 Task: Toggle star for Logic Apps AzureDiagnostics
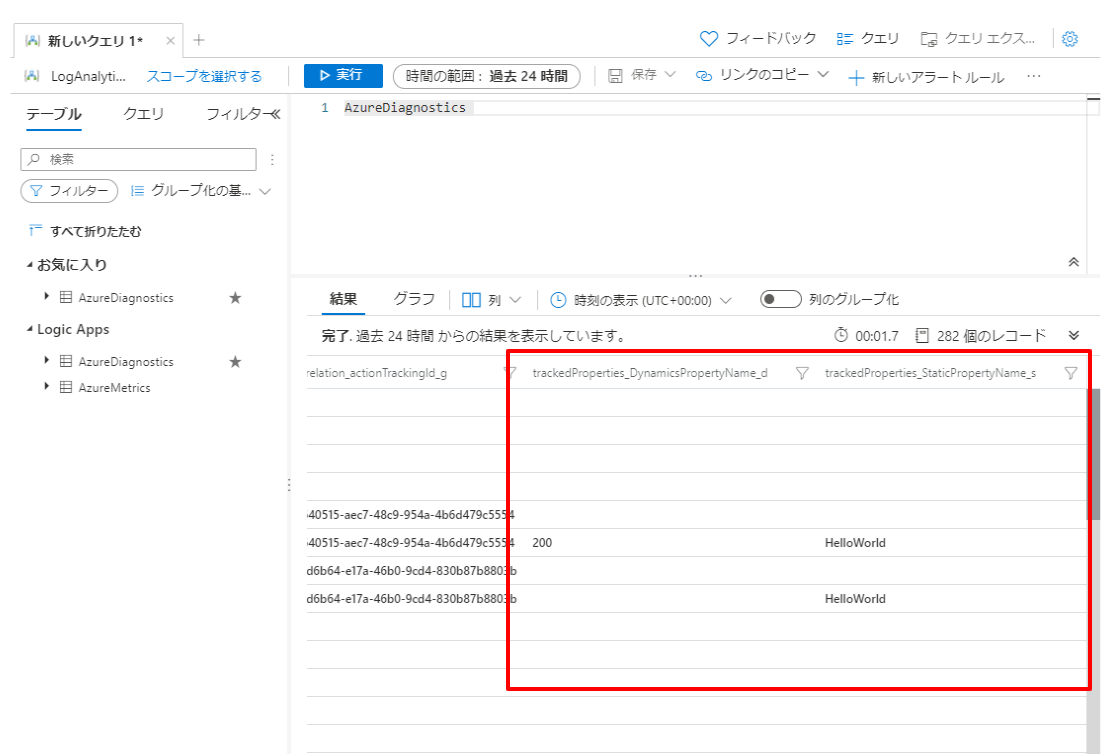click(x=235, y=362)
